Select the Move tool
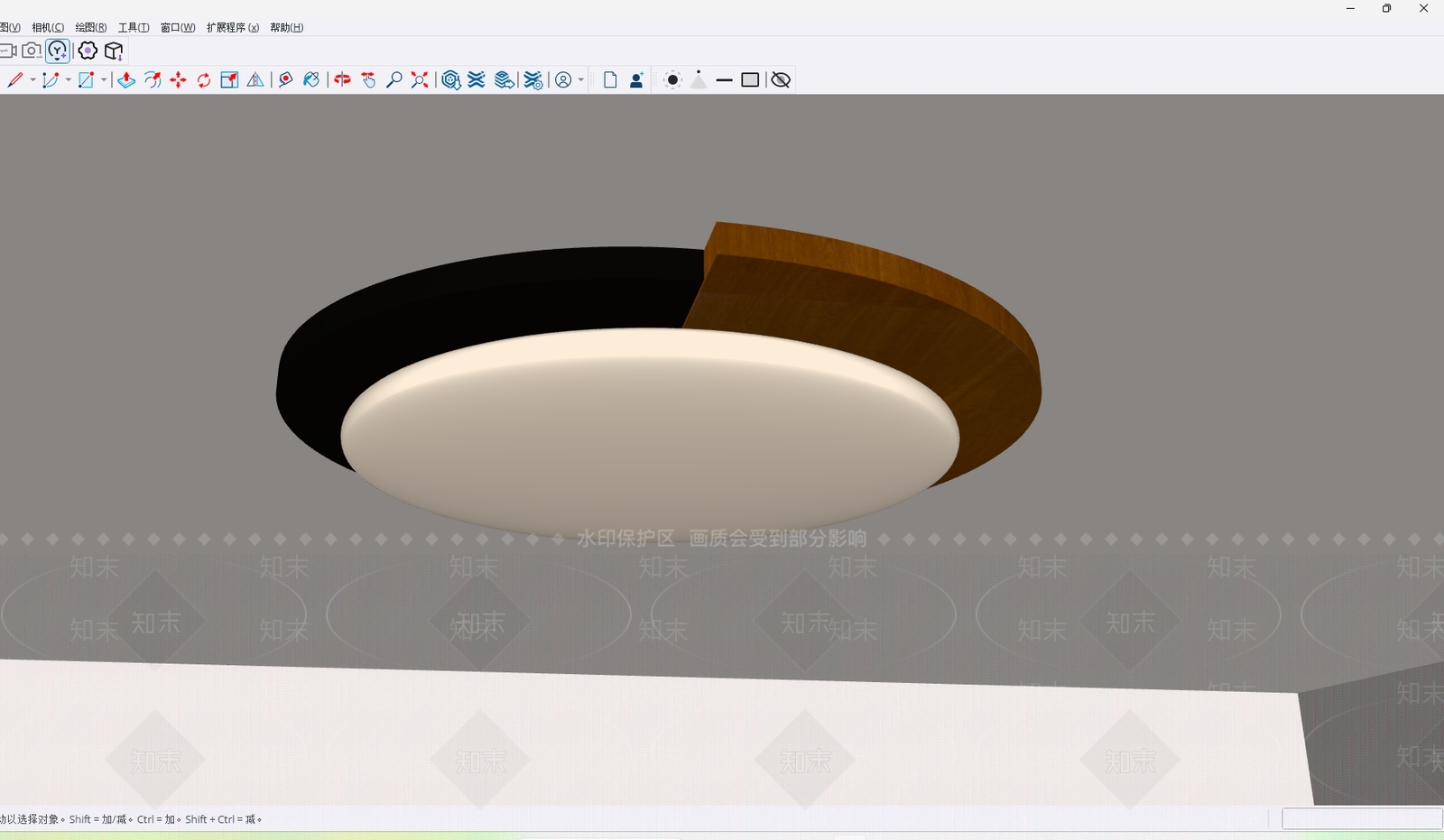 pyautogui.click(x=178, y=80)
